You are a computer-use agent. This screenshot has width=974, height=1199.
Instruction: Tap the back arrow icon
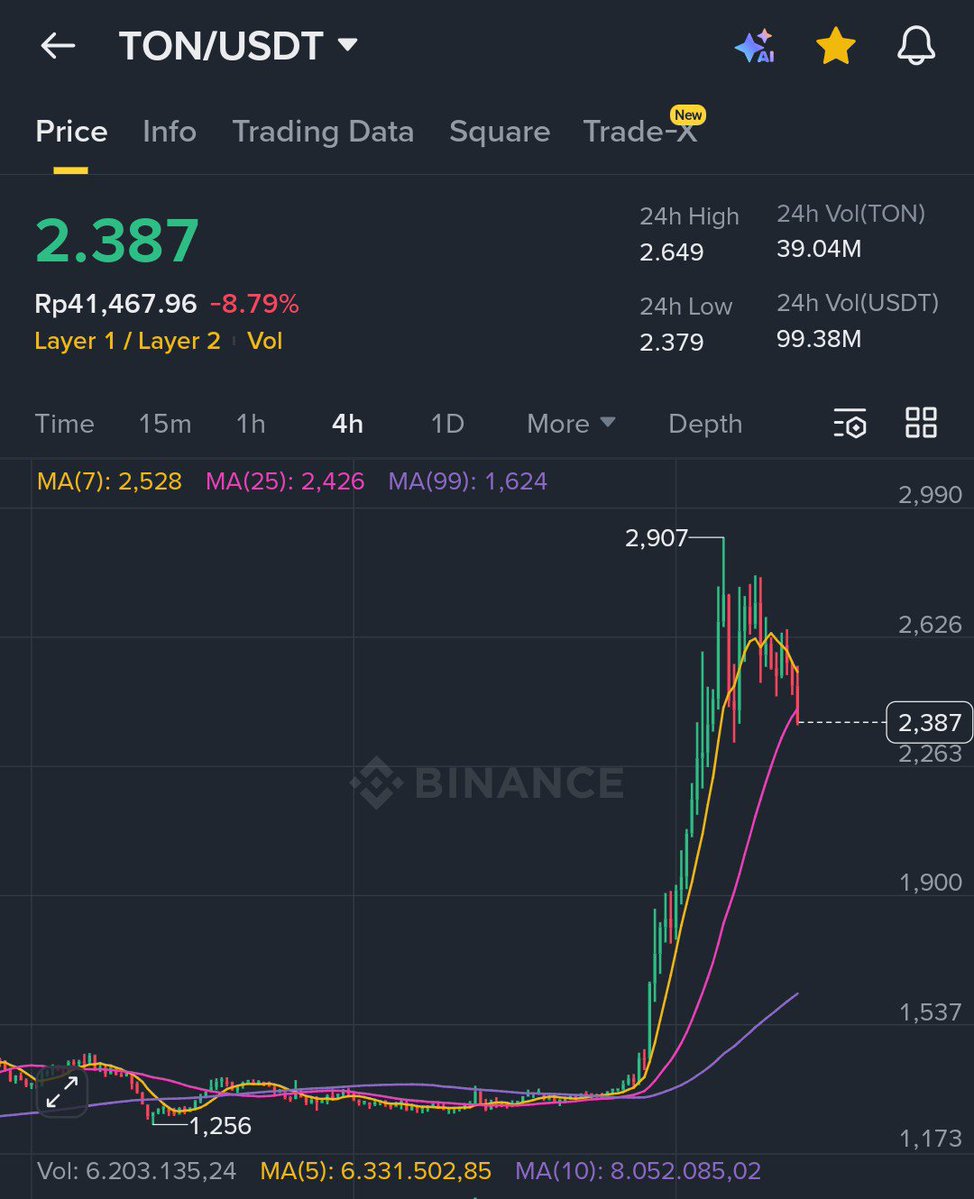pos(58,46)
